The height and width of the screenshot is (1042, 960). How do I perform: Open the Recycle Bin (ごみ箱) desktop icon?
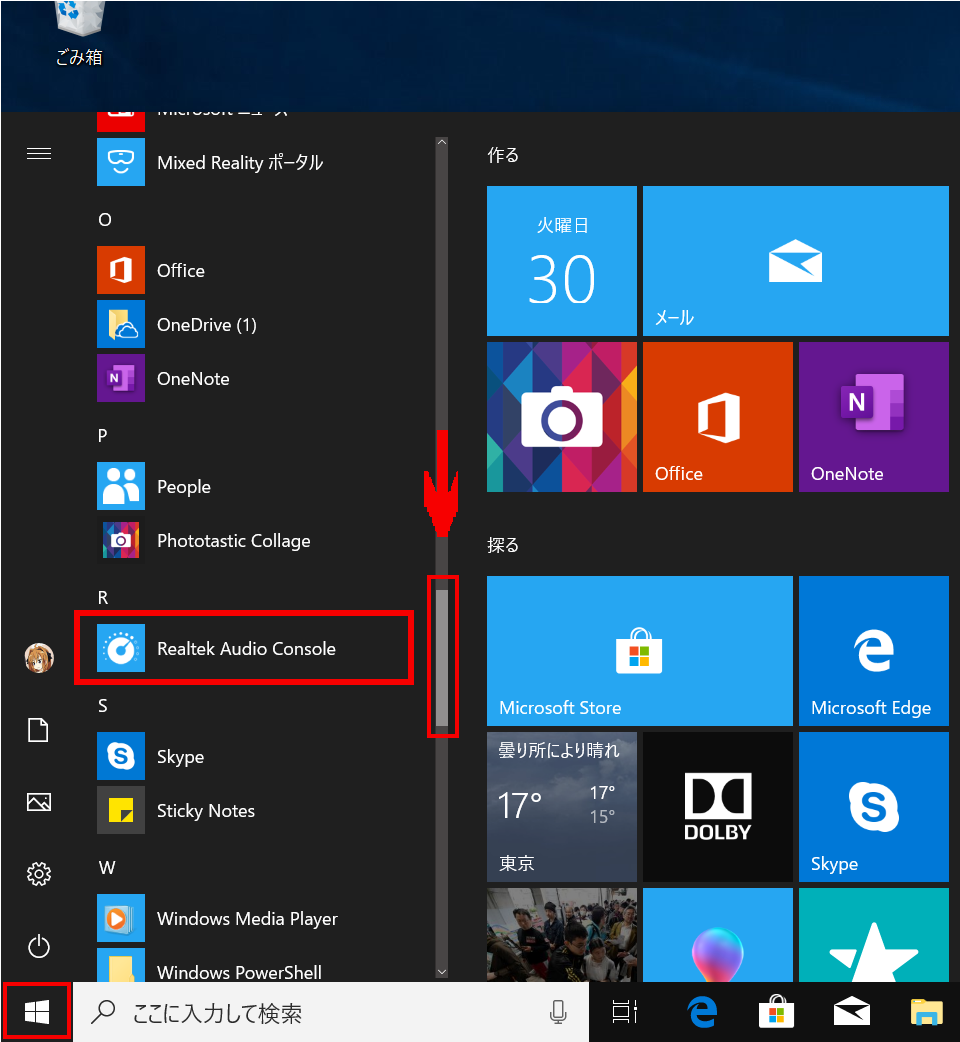[x=80, y=33]
